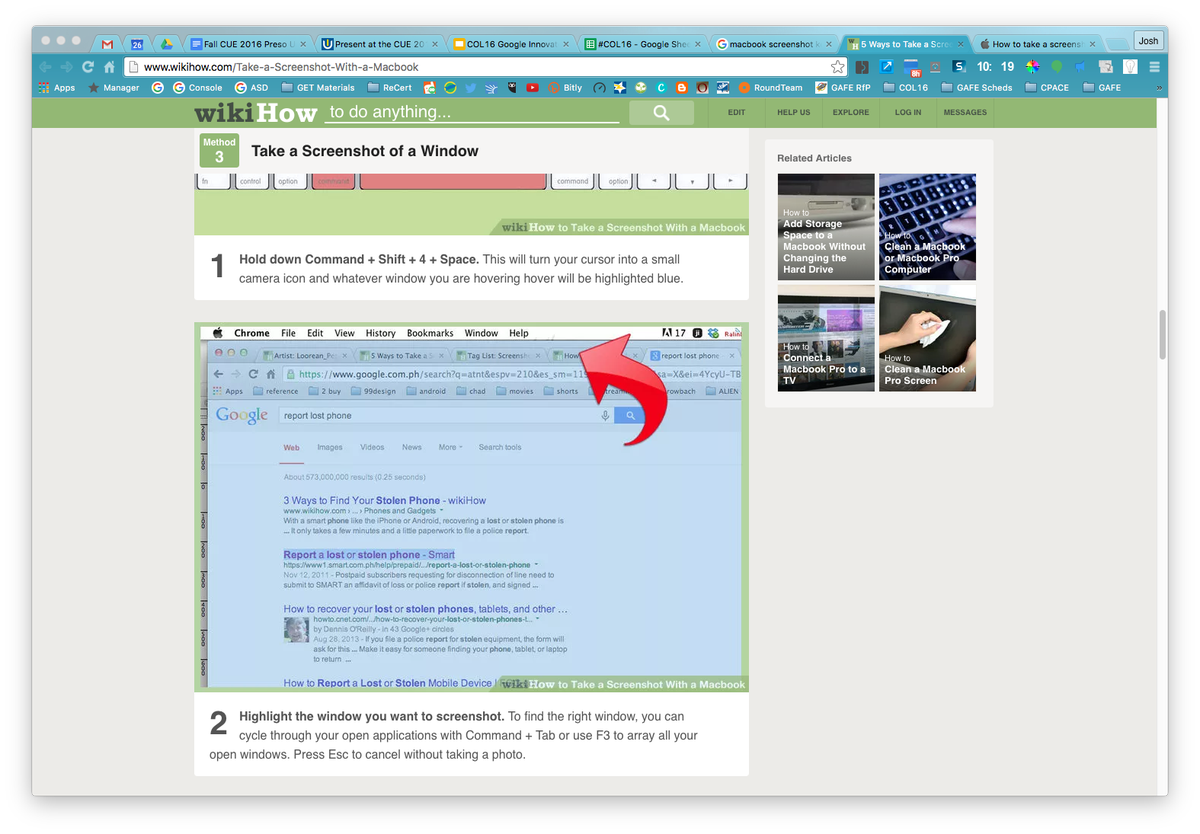Close the '#COL16 - Google Sheets' tab
Viewport: 1200px width, 834px height.
click(x=697, y=44)
